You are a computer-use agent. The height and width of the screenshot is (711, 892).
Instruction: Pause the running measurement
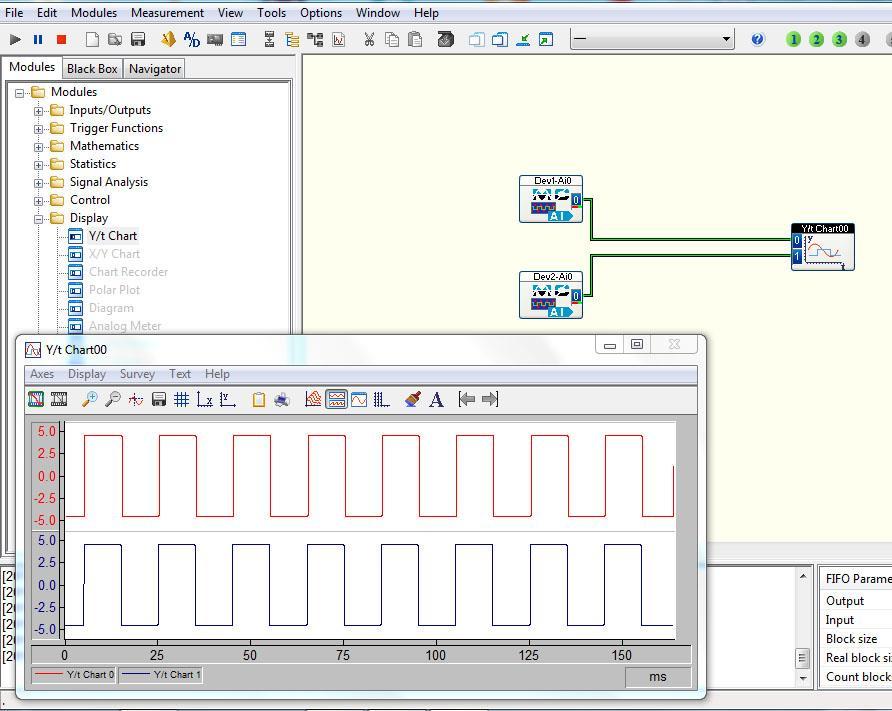pyautogui.click(x=38, y=39)
